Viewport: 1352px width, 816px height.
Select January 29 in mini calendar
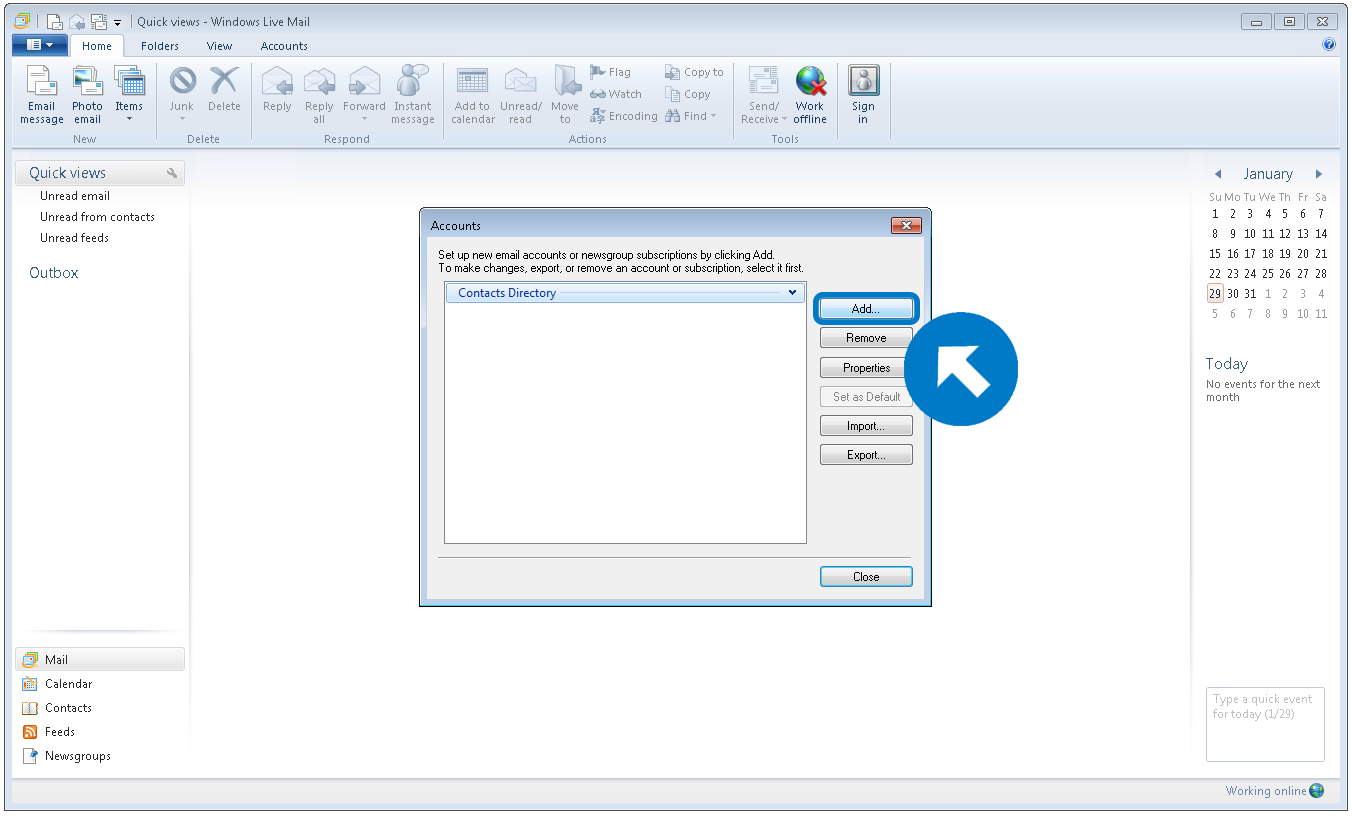[1215, 293]
